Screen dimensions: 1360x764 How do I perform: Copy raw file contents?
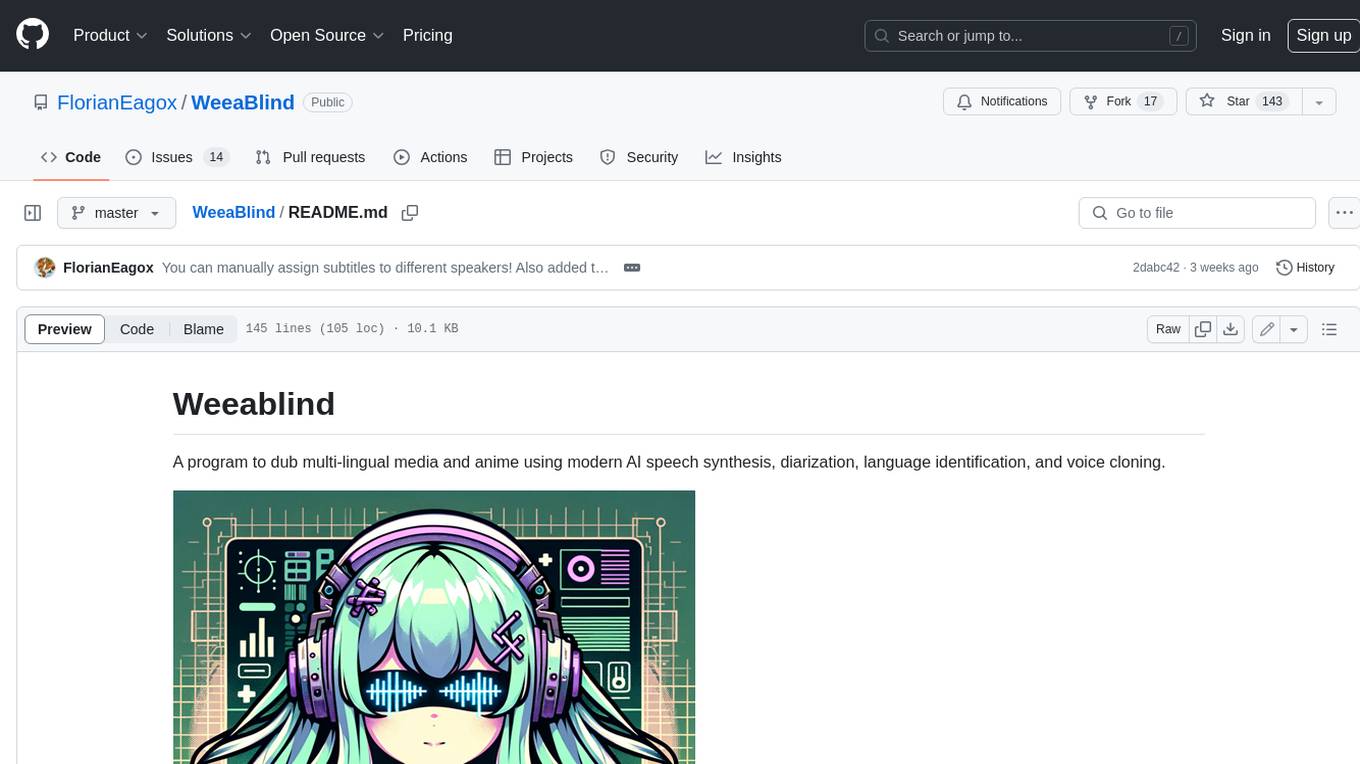coord(1203,329)
